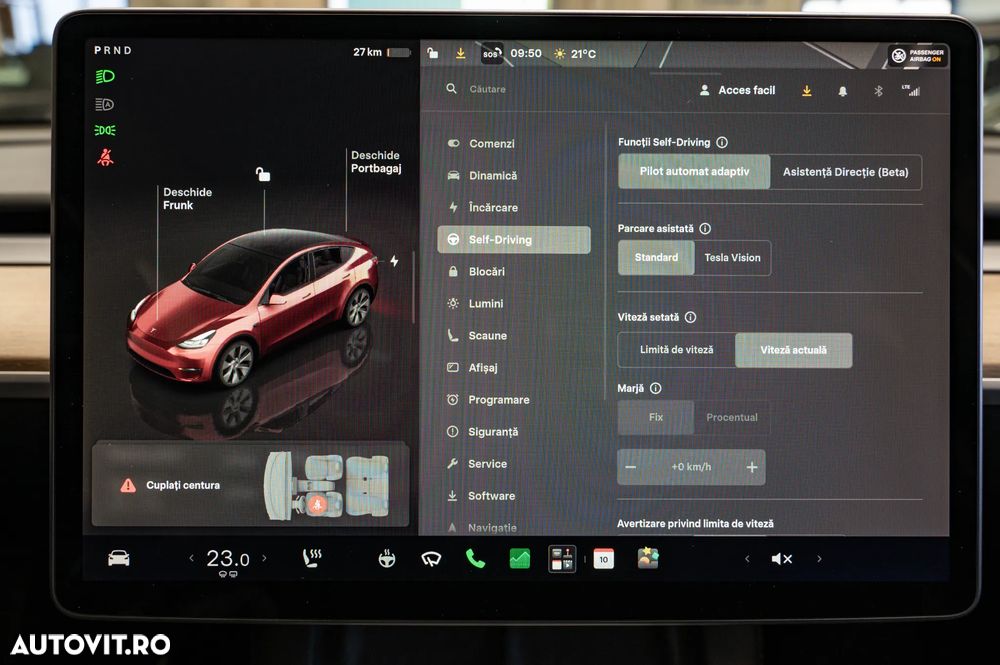This screenshot has width=1000, height=665.
Task: Unmute the volume speaker icon
Action: [781, 559]
